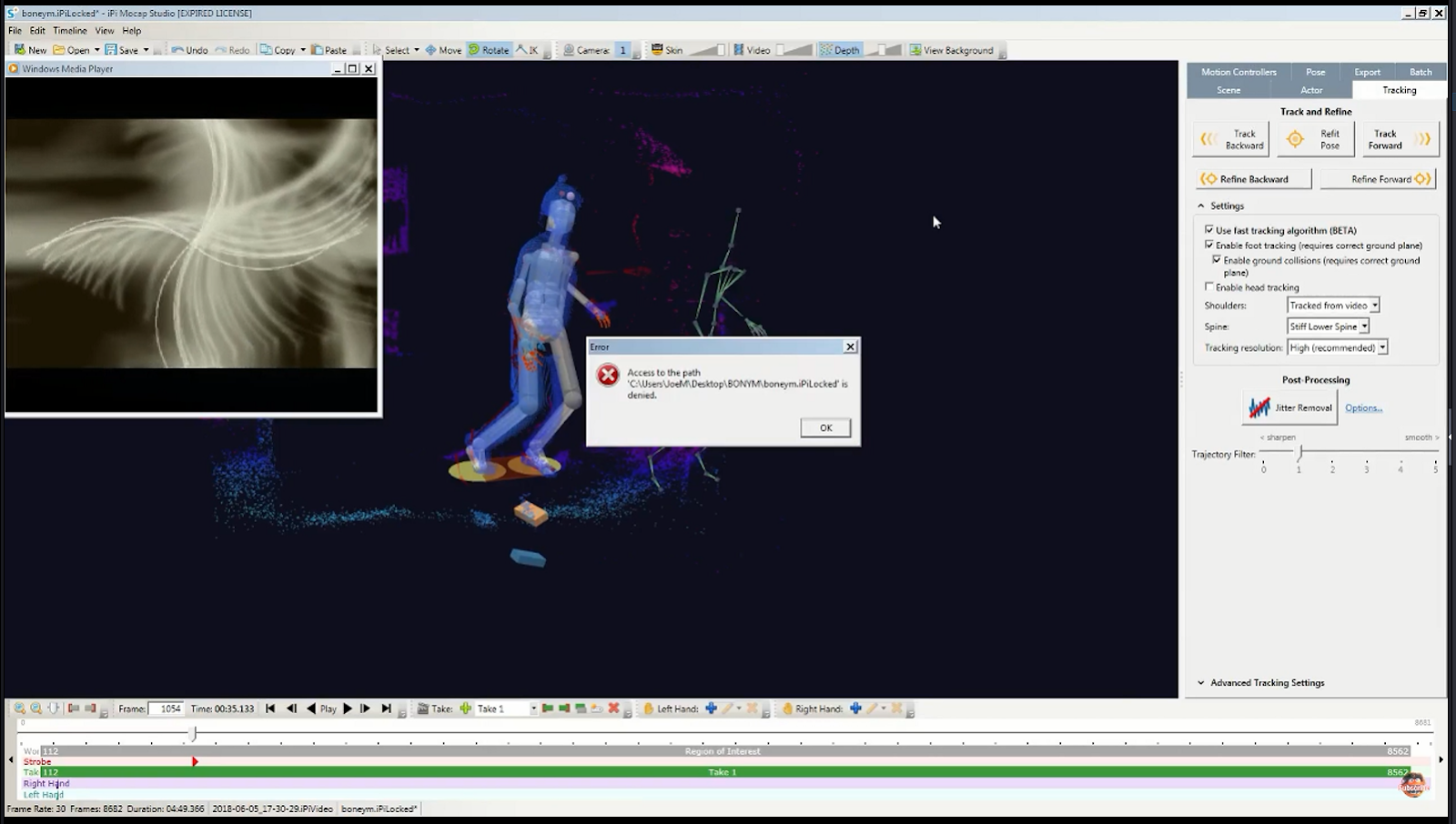Play the timeline backward
Screen dimensions: 1456x824
point(311,708)
